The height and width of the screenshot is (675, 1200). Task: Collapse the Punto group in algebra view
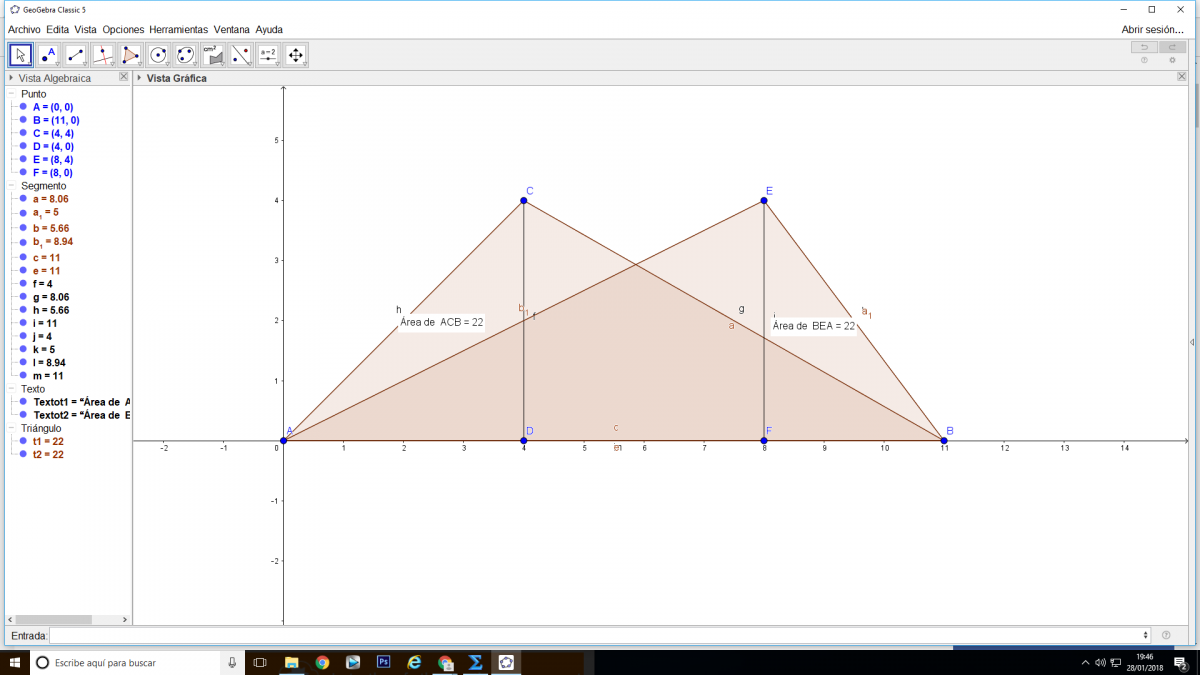coord(11,94)
